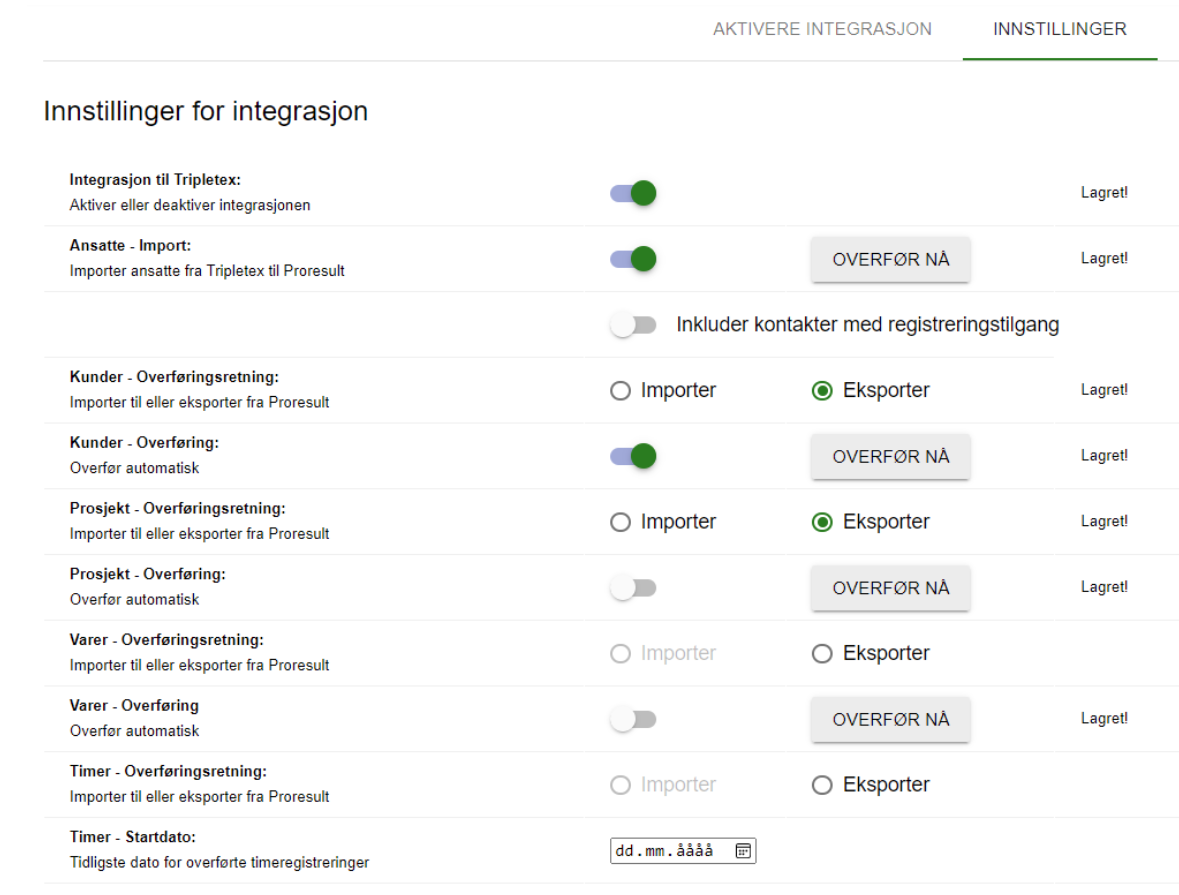This screenshot has width=1179, height=895.
Task: Toggle the Ansatte - Import switch
Action: (x=633, y=259)
